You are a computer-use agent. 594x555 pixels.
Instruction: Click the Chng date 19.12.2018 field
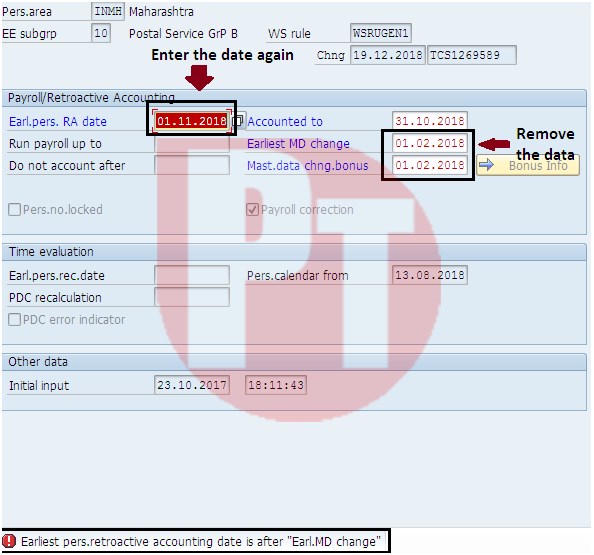tap(388, 55)
